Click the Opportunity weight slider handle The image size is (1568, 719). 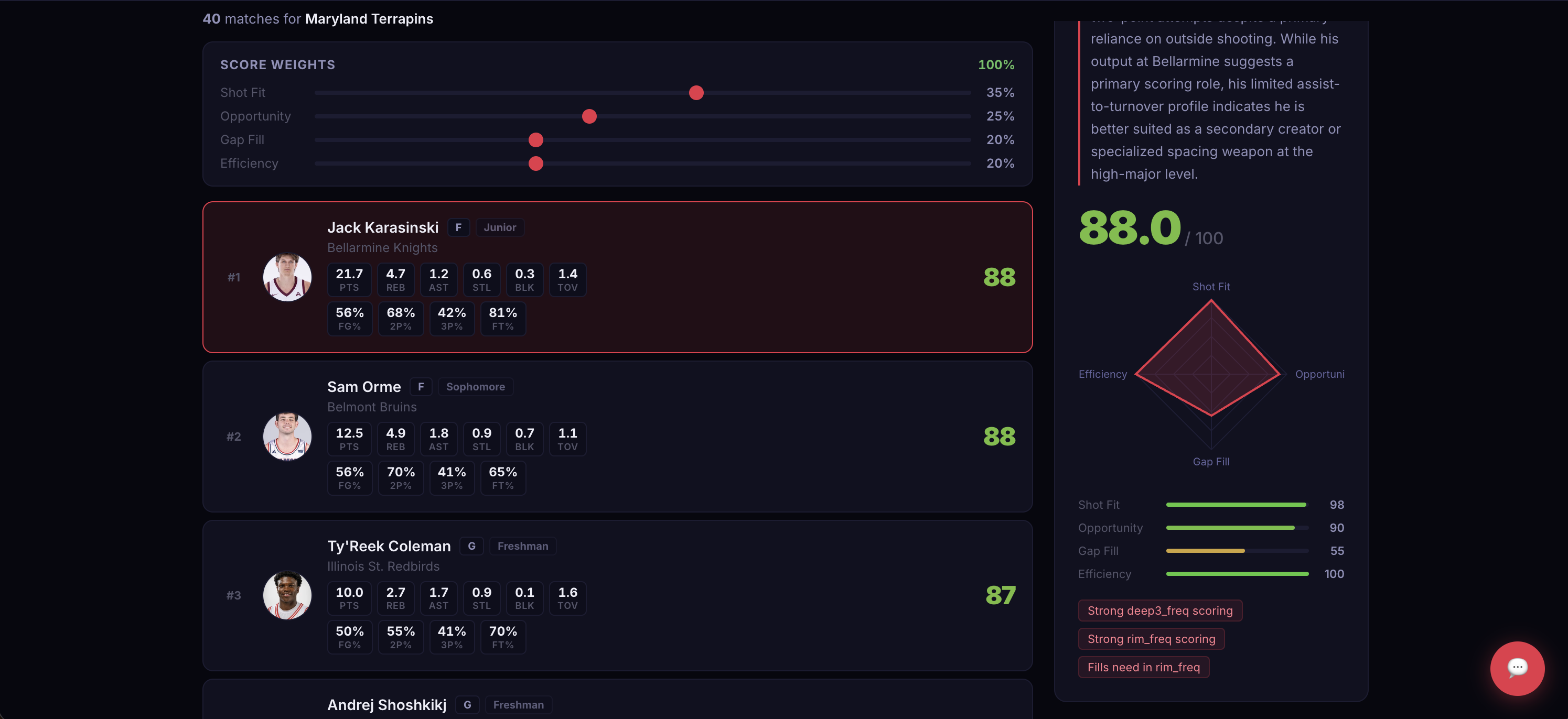click(x=588, y=116)
